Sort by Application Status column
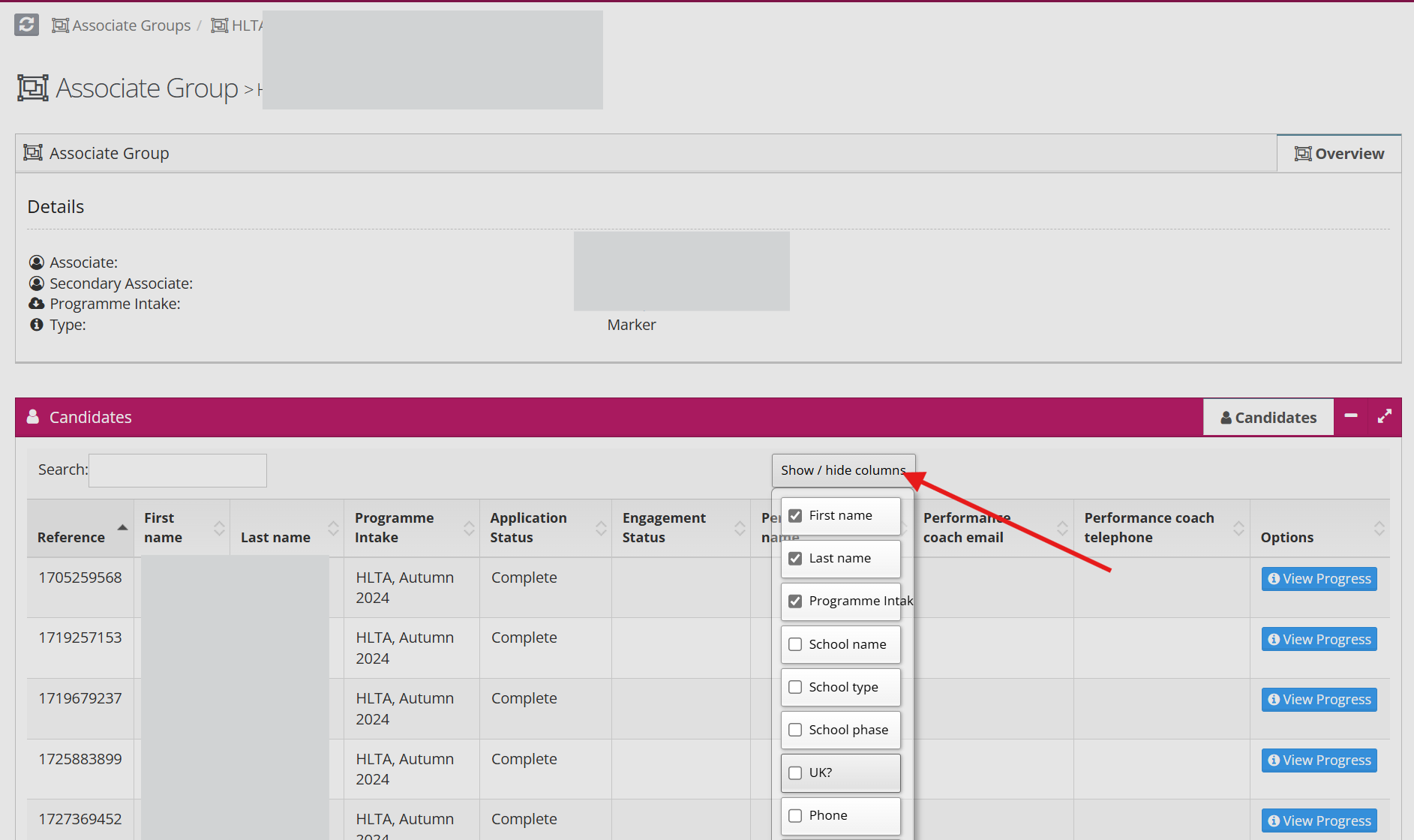Screen dimensions: 1414x840 [545, 528]
